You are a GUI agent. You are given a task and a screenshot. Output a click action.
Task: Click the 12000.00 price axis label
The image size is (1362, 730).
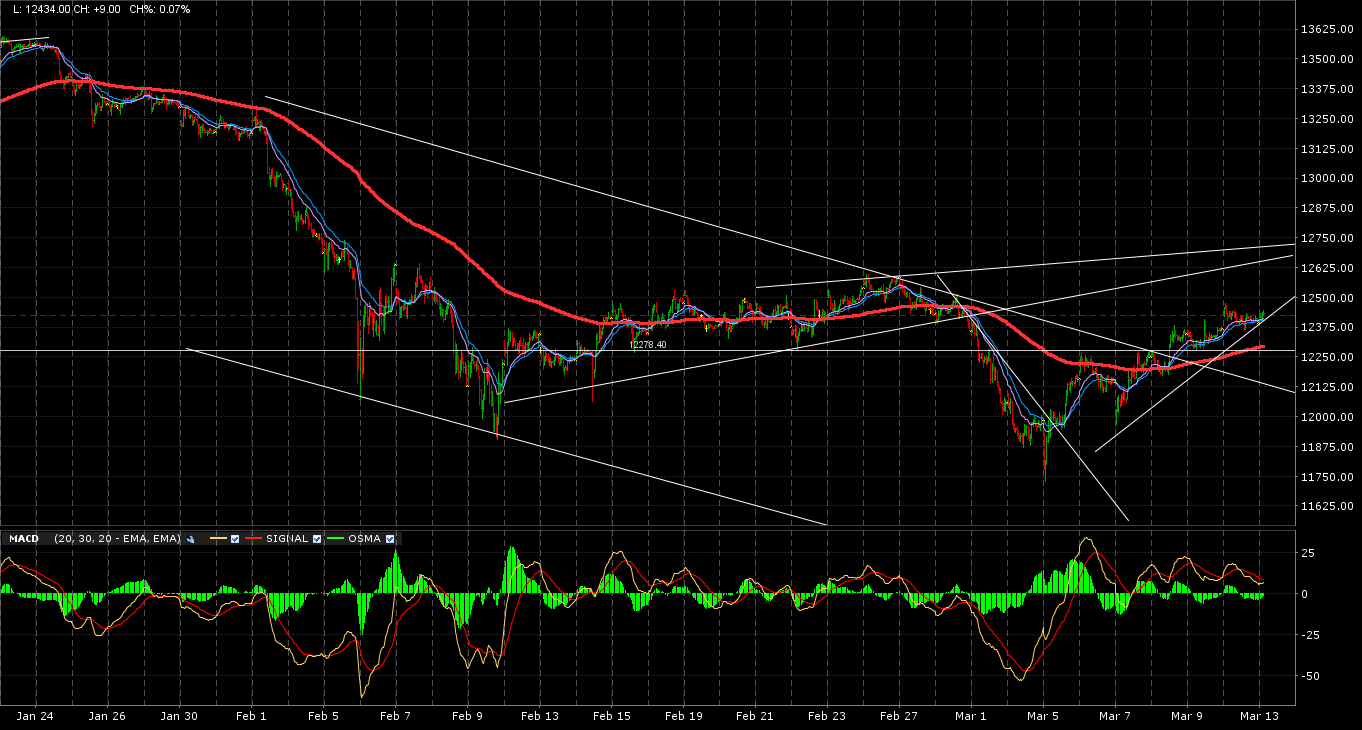click(x=1327, y=417)
